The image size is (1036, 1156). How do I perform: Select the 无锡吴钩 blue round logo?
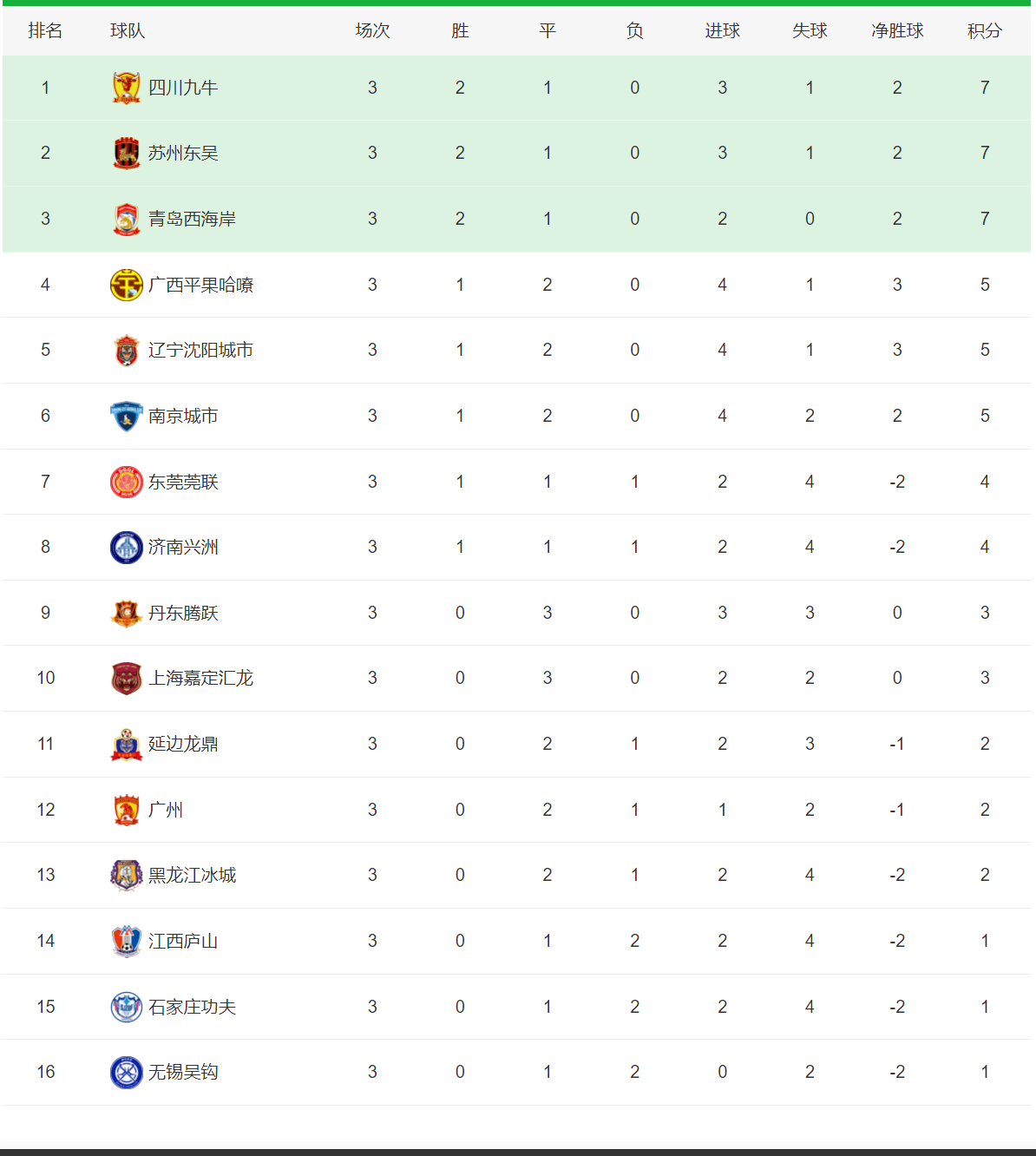[127, 1072]
